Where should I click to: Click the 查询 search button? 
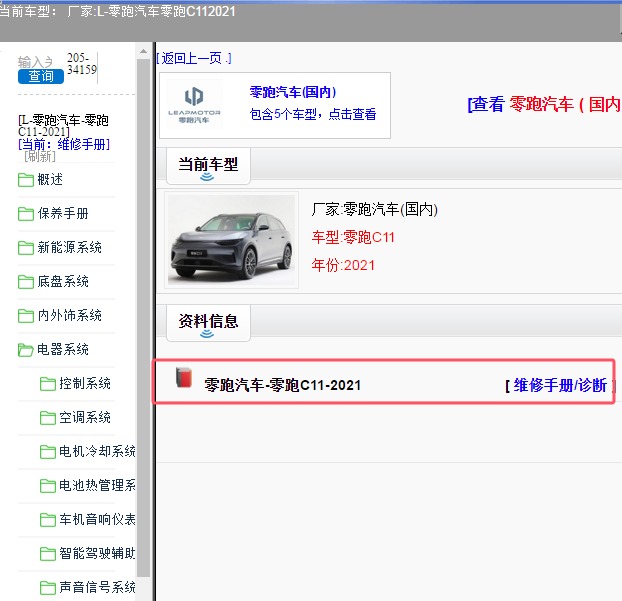click(x=41, y=76)
